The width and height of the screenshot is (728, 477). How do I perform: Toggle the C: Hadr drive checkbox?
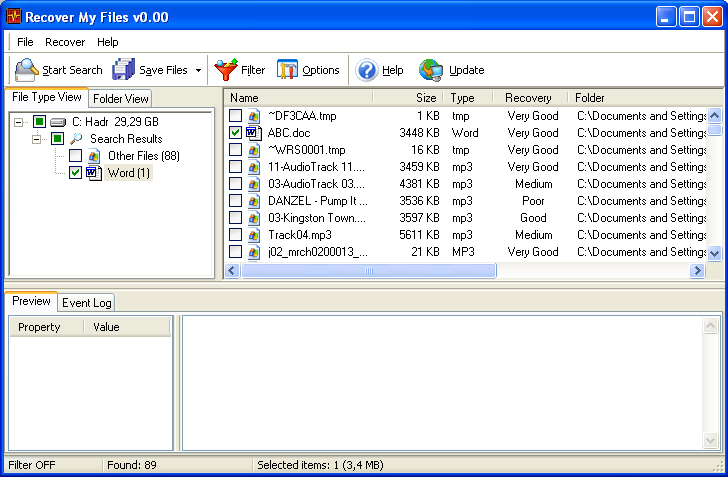point(39,122)
